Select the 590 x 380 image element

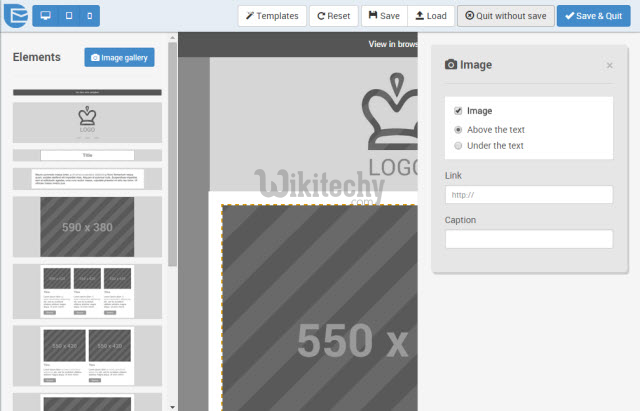(x=87, y=226)
